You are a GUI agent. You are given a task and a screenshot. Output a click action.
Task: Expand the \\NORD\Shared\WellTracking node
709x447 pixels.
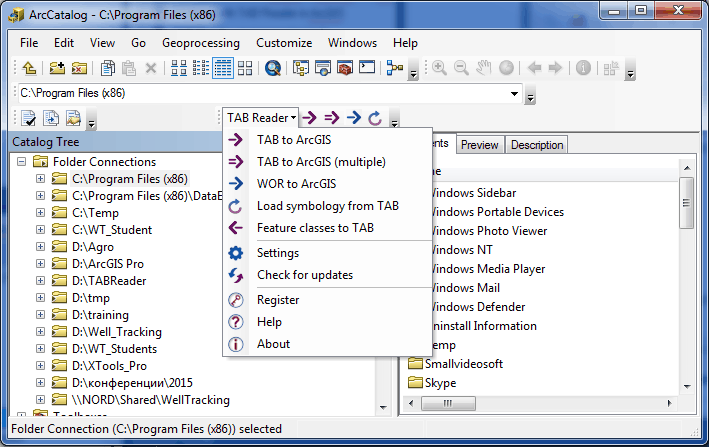coord(40,400)
